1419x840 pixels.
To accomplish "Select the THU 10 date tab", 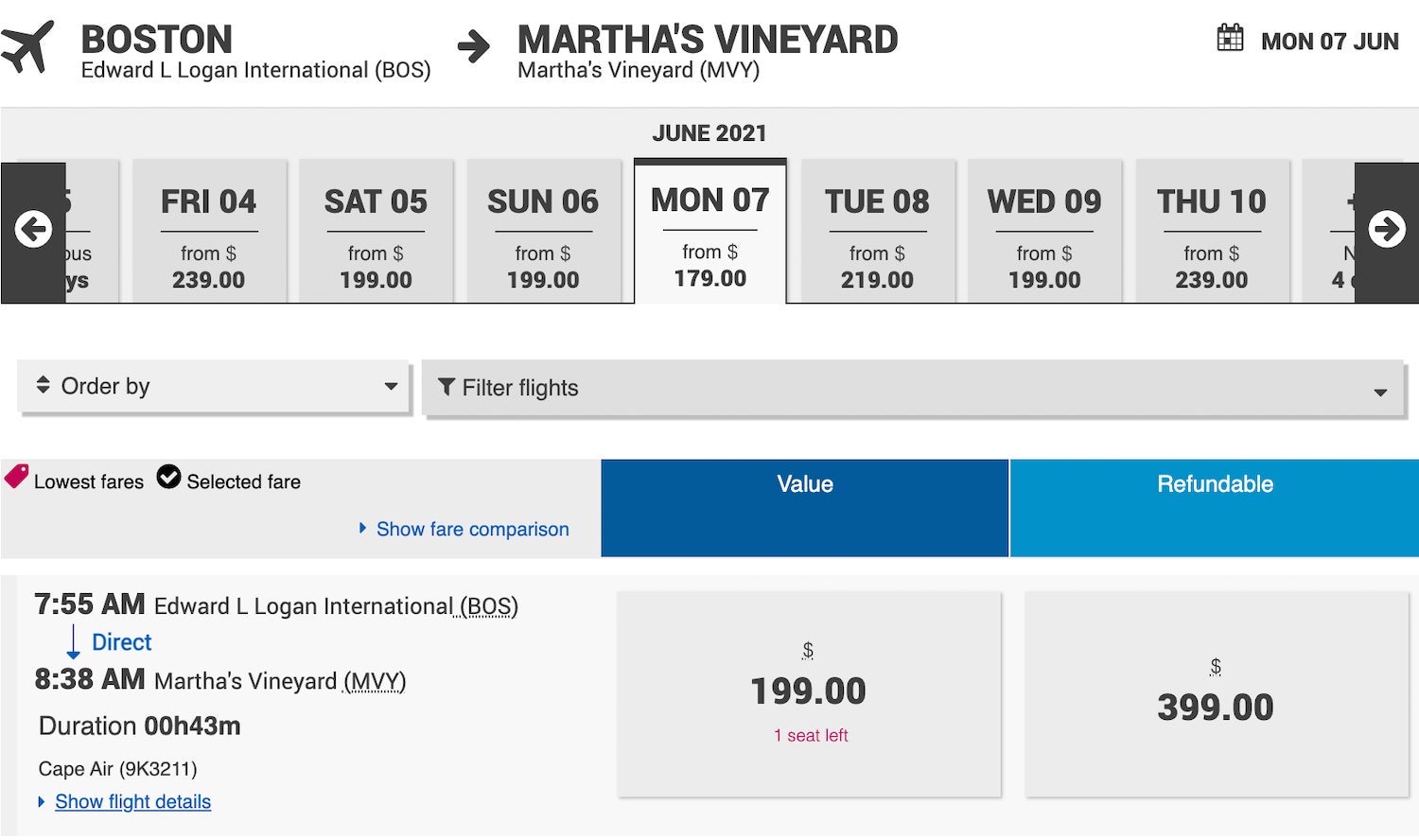I will [x=1212, y=234].
